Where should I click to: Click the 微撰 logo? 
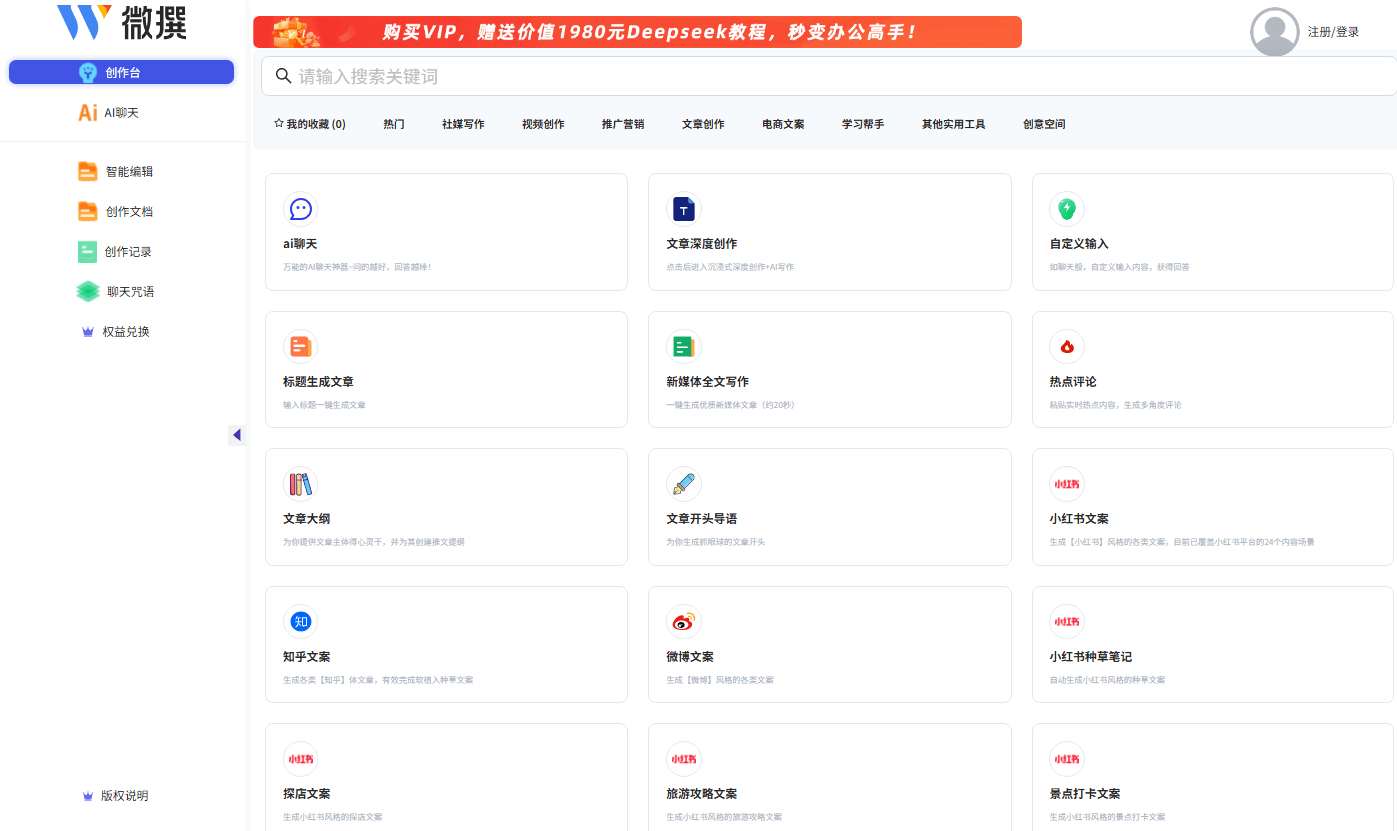(121, 21)
